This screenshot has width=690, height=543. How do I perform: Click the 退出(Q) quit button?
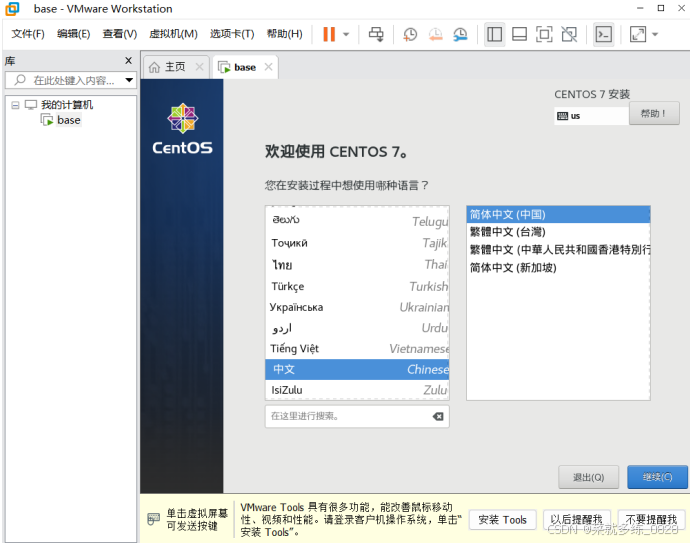click(588, 477)
